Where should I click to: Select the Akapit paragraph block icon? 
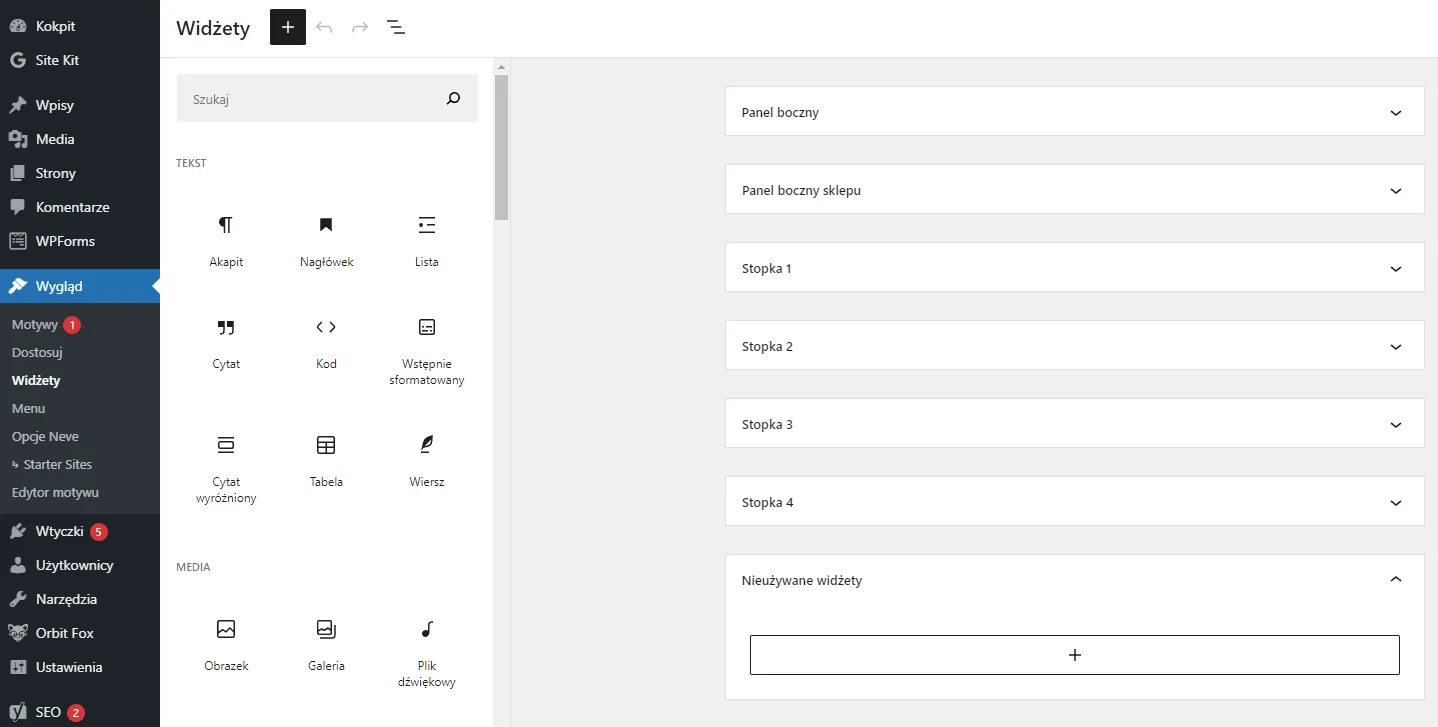[x=226, y=226]
